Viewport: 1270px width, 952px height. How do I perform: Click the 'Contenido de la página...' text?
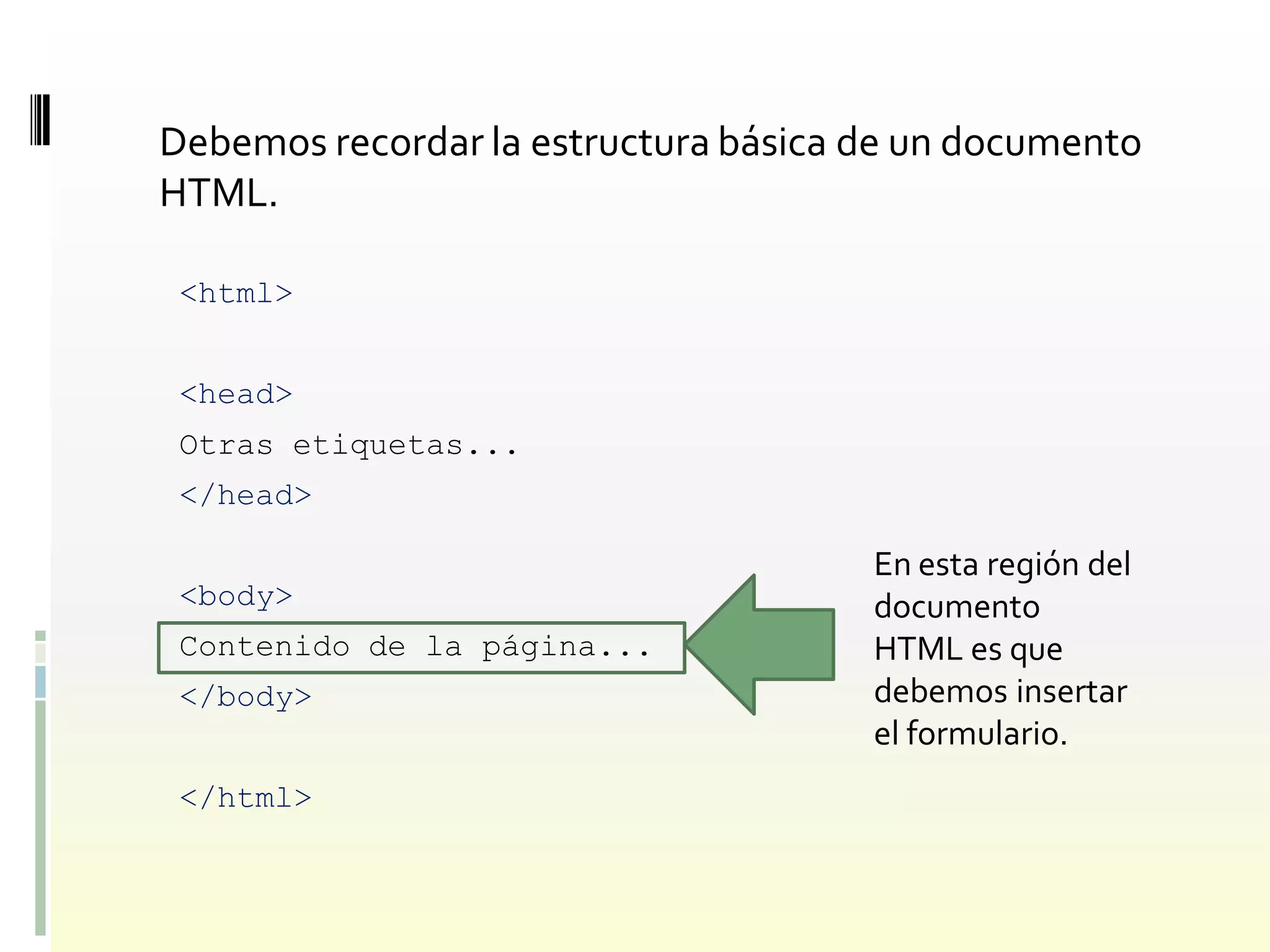point(415,648)
